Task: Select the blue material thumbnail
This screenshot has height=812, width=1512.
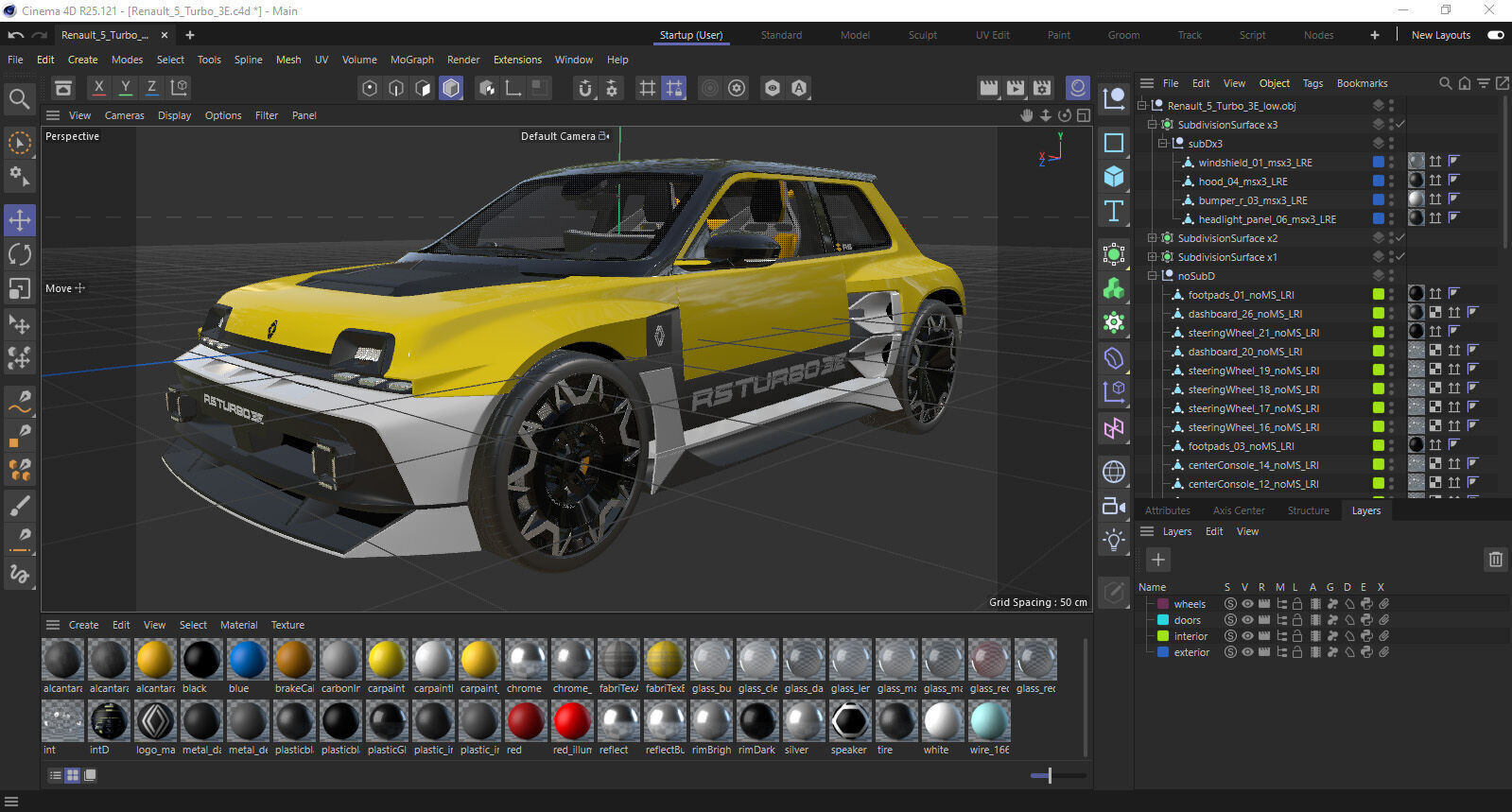Action: [248, 660]
